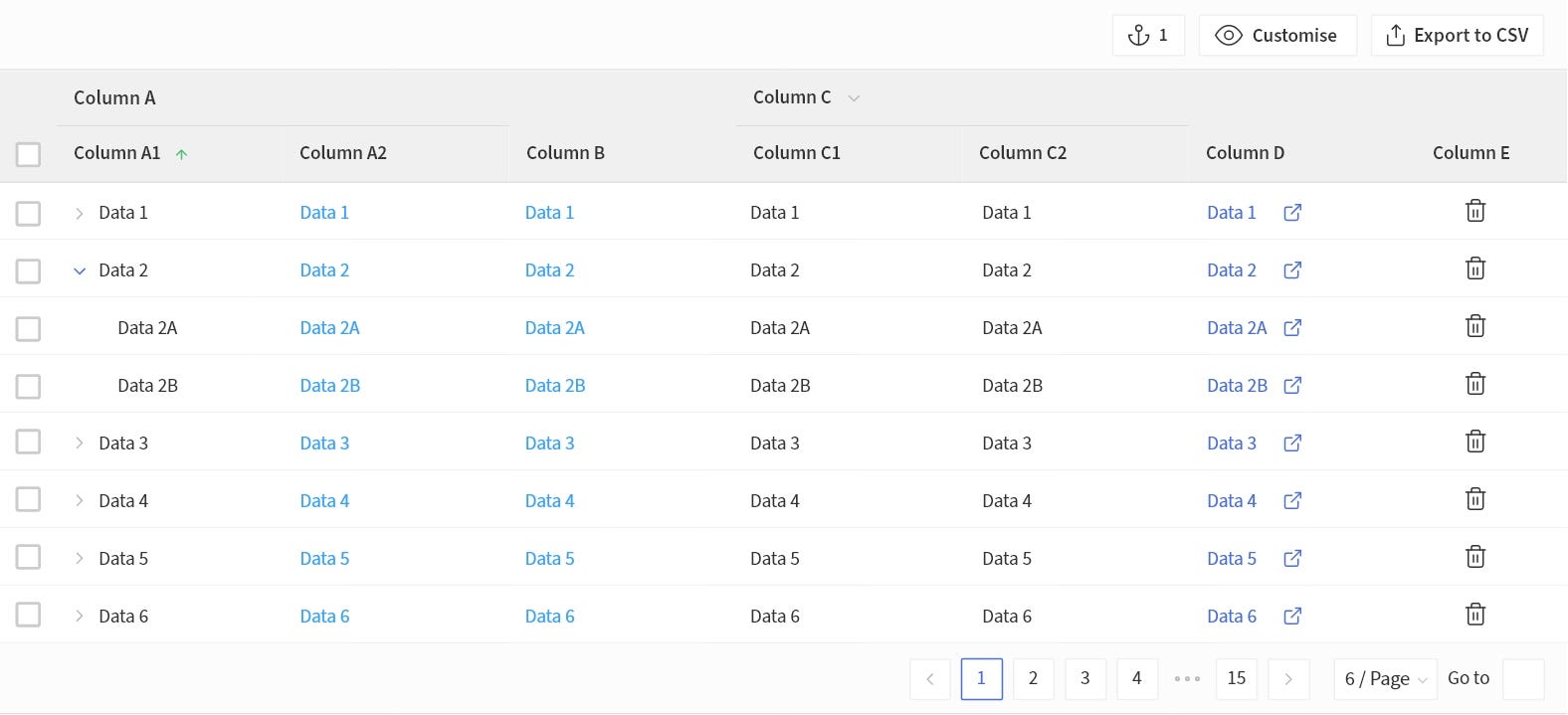Click the trash icon for row Data 2B
The height and width of the screenshot is (715, 1568).
click(x=1475, y=384)
